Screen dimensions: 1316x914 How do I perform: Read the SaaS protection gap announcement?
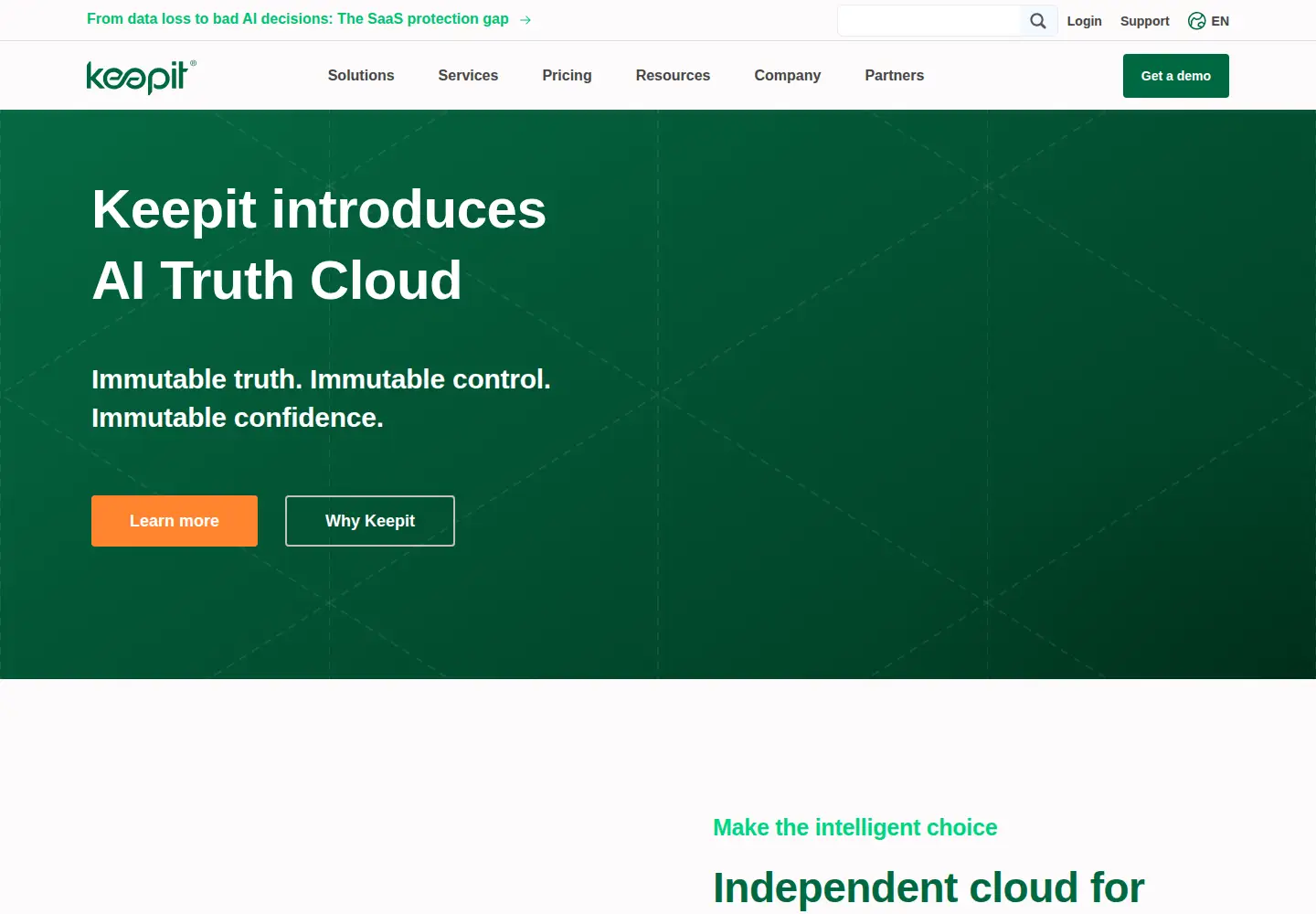coord(298,19)
